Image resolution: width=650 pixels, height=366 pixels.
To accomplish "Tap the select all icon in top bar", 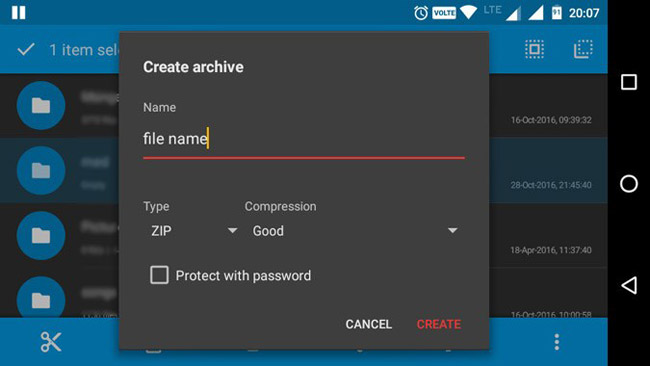I will [534, 49].
